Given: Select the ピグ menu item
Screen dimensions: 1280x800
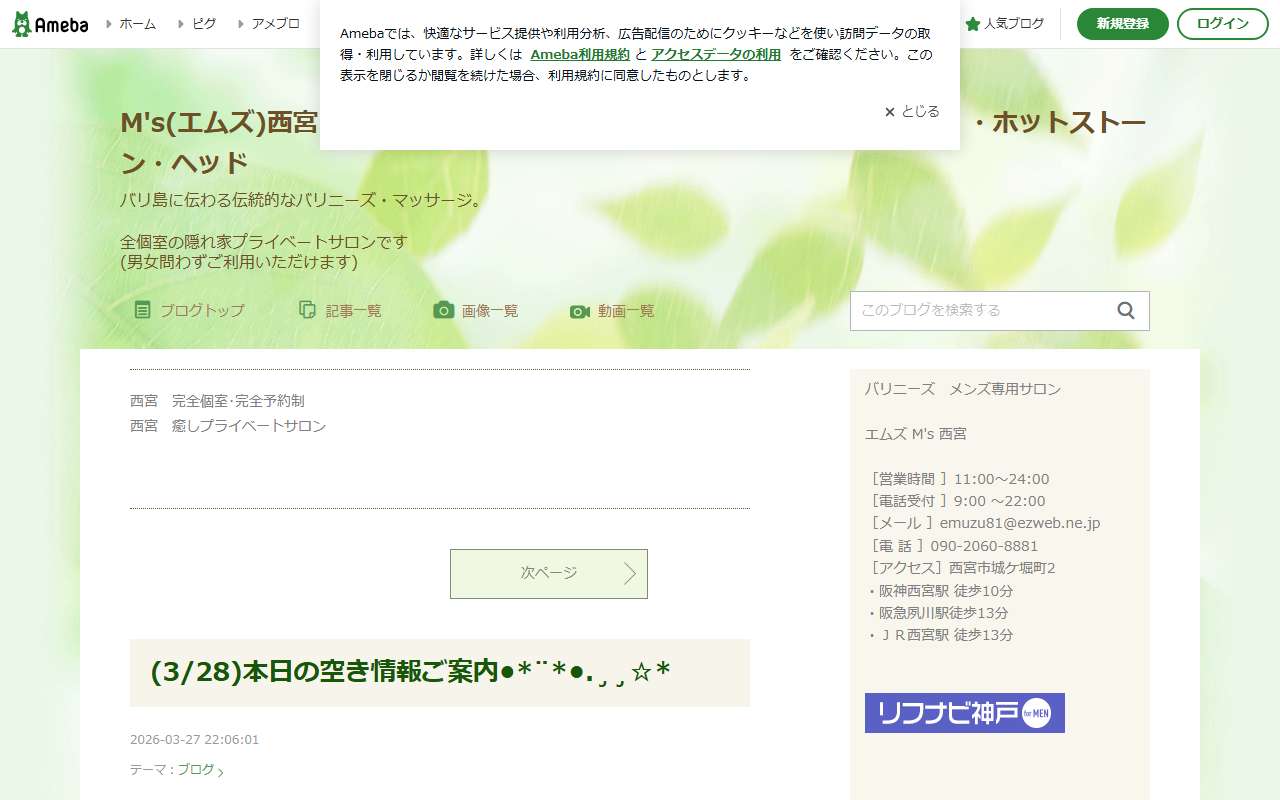Looking at the screenshot, I should tap(203, 23).
